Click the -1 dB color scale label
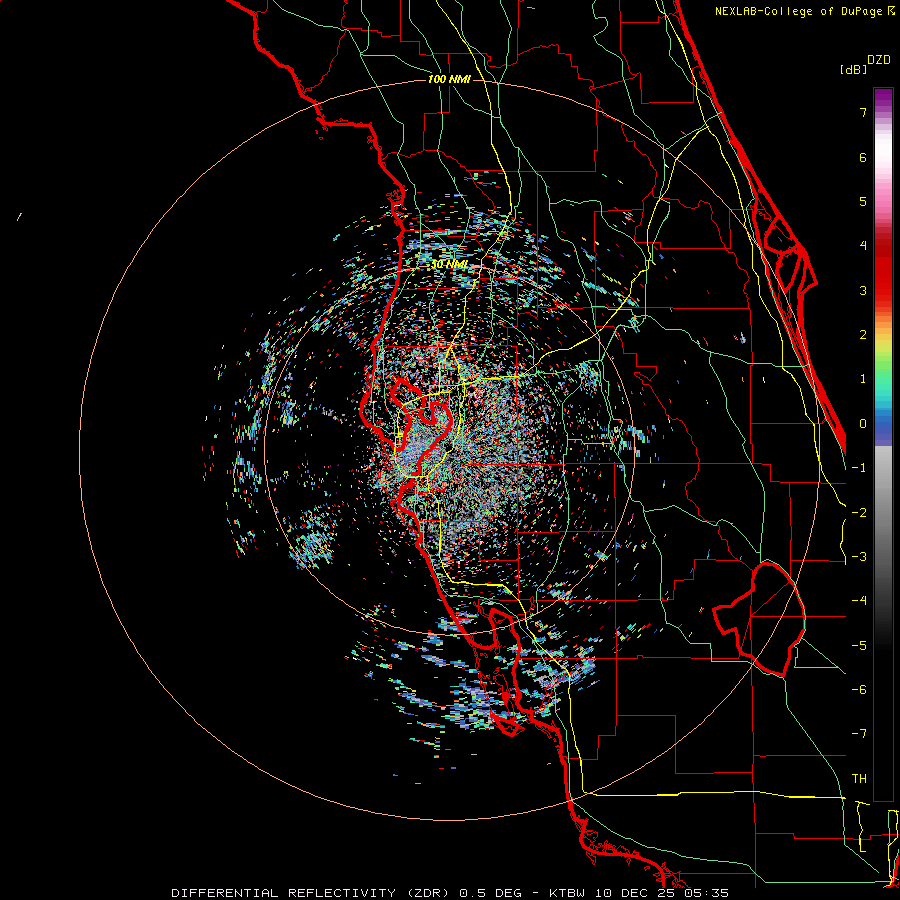The image size is (900, 900). pos(859,468)
